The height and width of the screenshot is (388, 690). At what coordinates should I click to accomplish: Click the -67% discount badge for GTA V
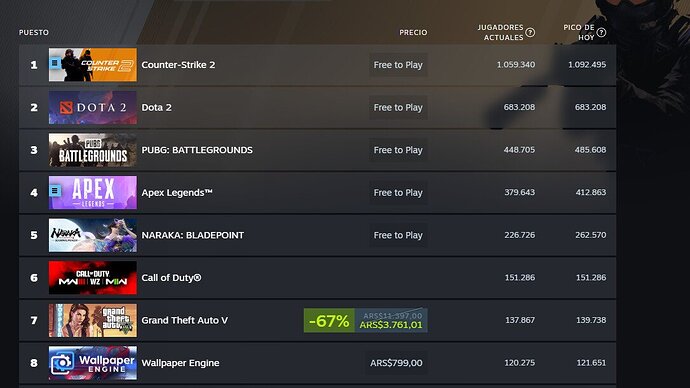coord(329,320)
